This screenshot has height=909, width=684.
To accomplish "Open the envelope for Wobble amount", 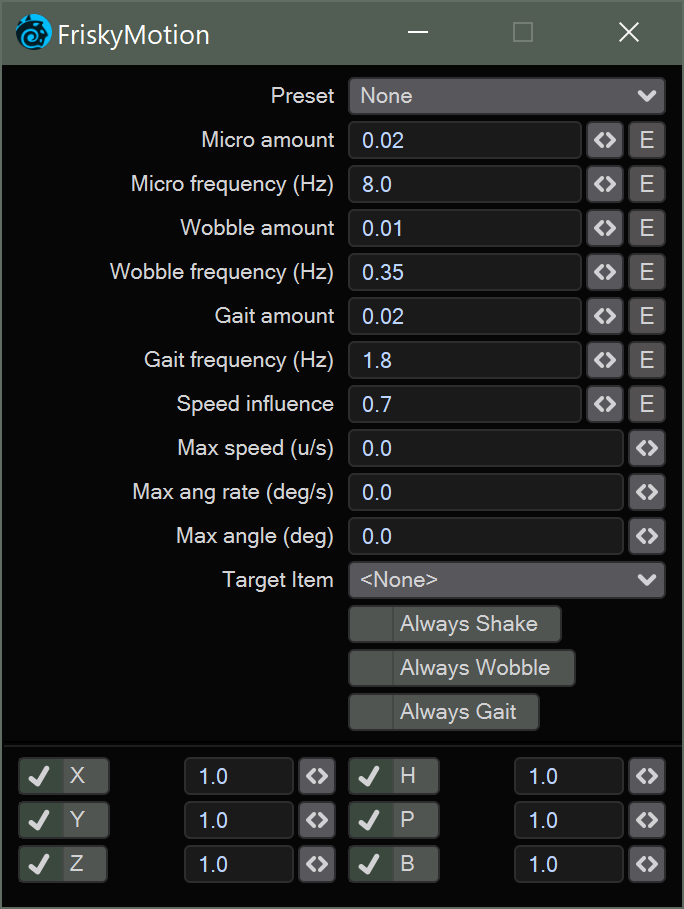I will [605, 228].
